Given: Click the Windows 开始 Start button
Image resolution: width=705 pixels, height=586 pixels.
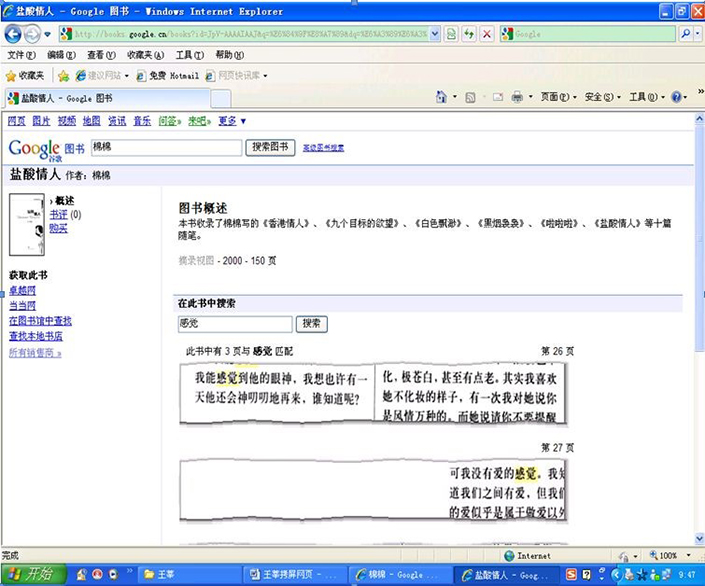Looking at the screenshot, I should pyautogui.click(x=33, y=574).
